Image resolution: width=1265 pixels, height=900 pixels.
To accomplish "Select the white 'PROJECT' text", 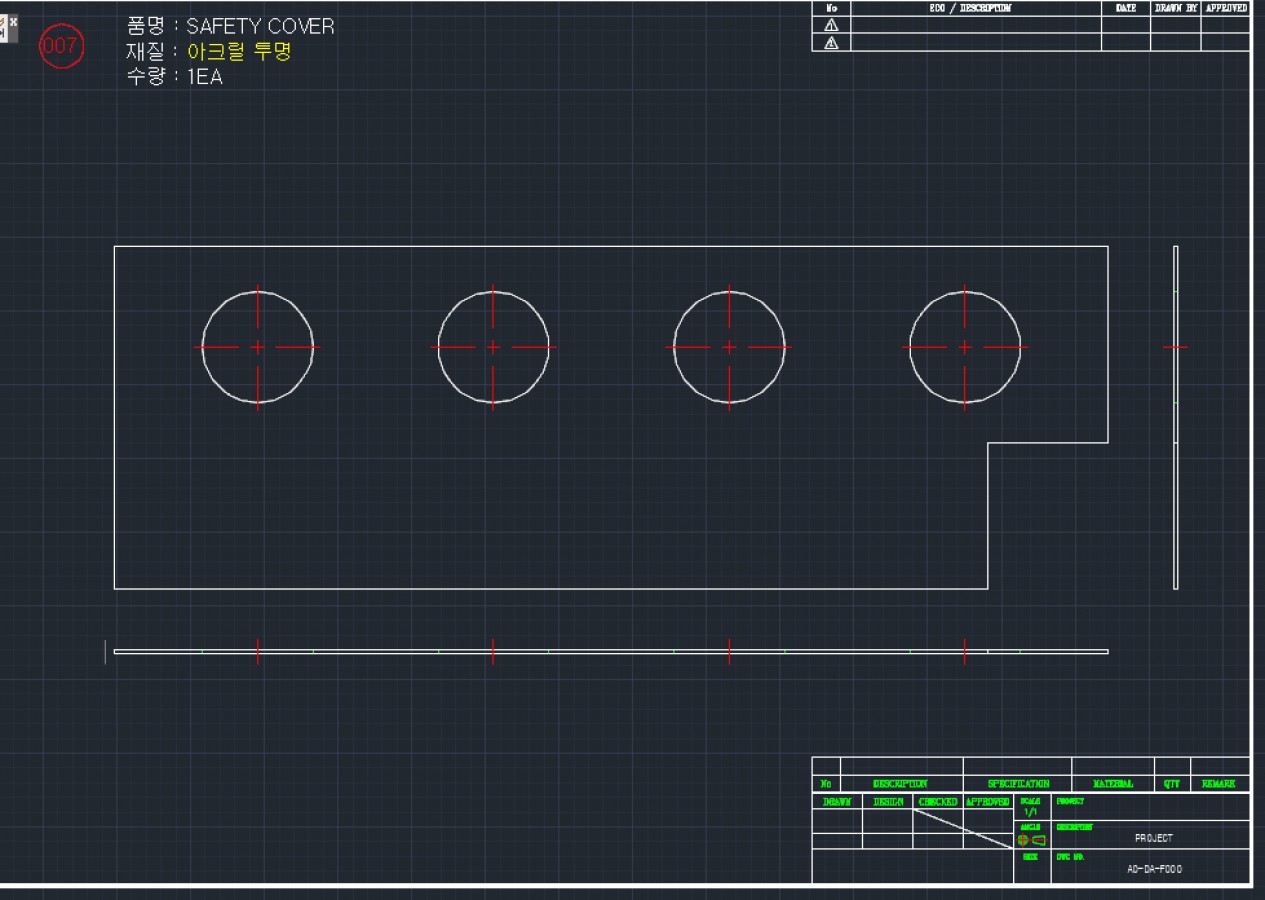I will pos(1154,839).
